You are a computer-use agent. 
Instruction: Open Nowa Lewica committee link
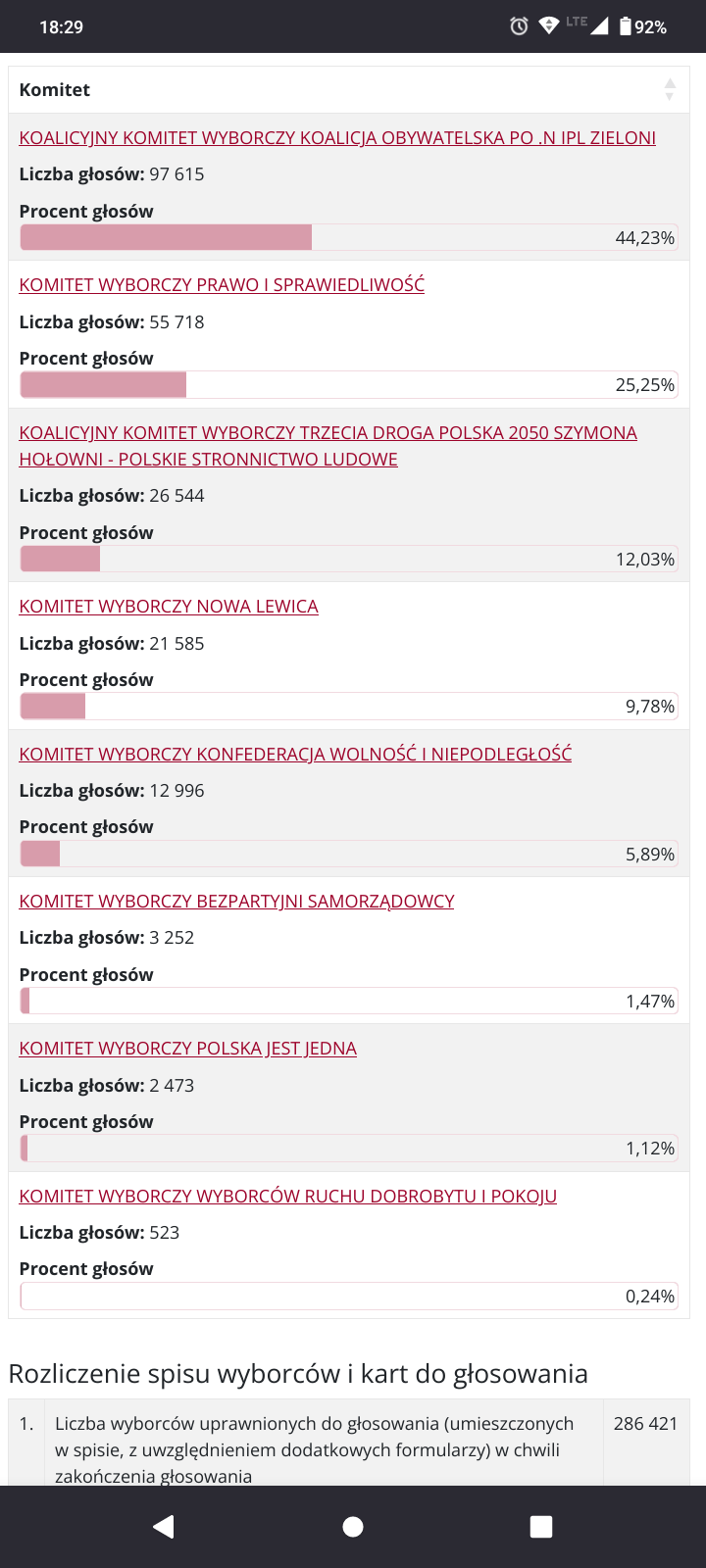tap(169, 607)
